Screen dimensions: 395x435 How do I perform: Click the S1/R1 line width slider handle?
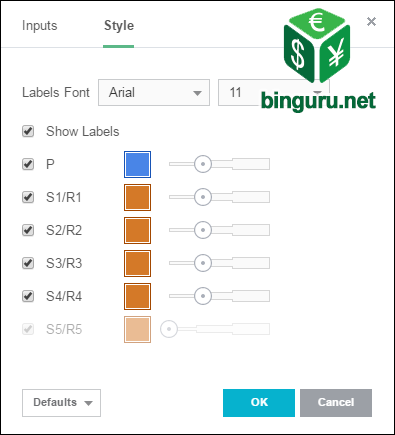click(x=203, y=197)
